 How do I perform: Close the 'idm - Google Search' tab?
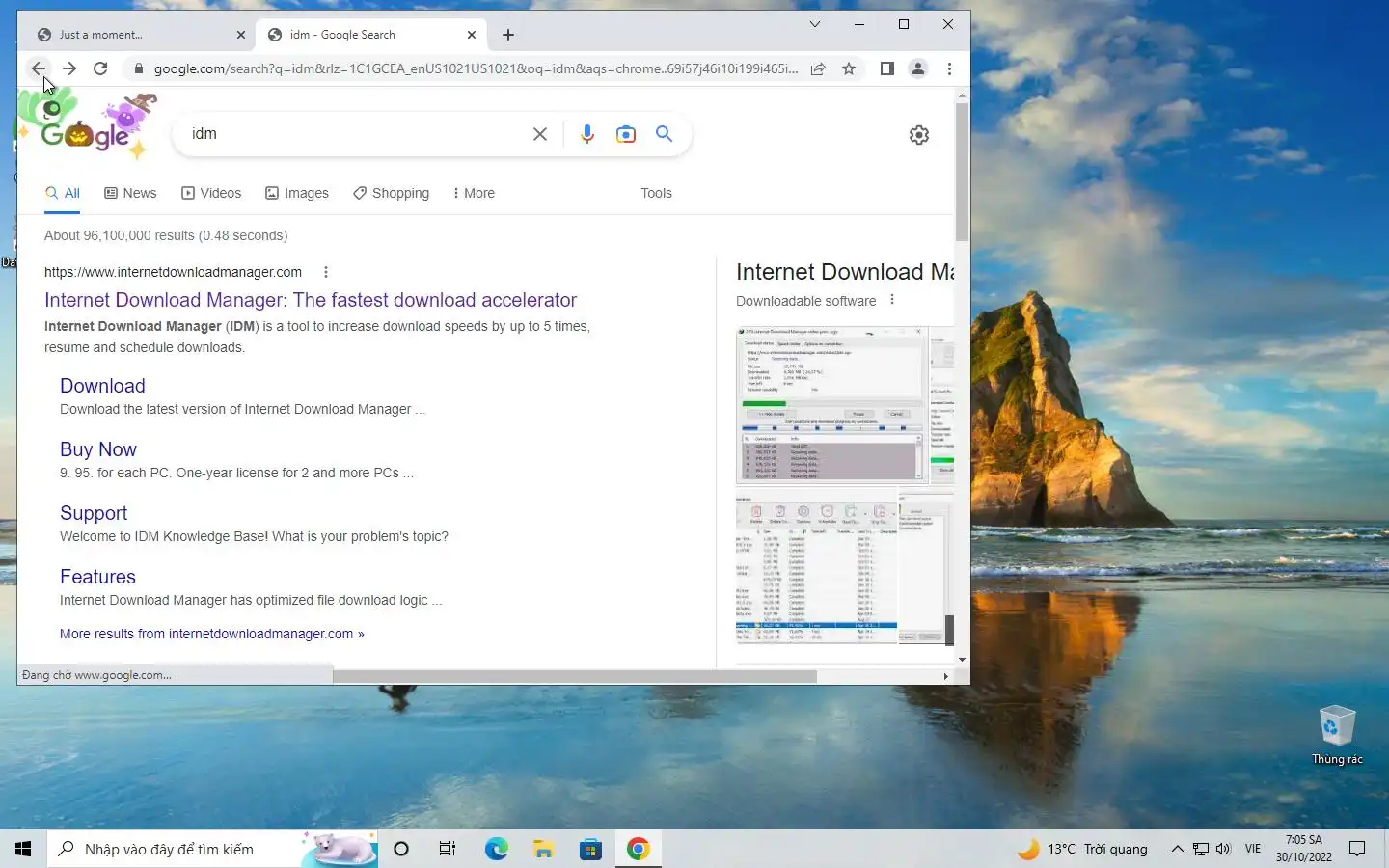(x=472, y=35)
